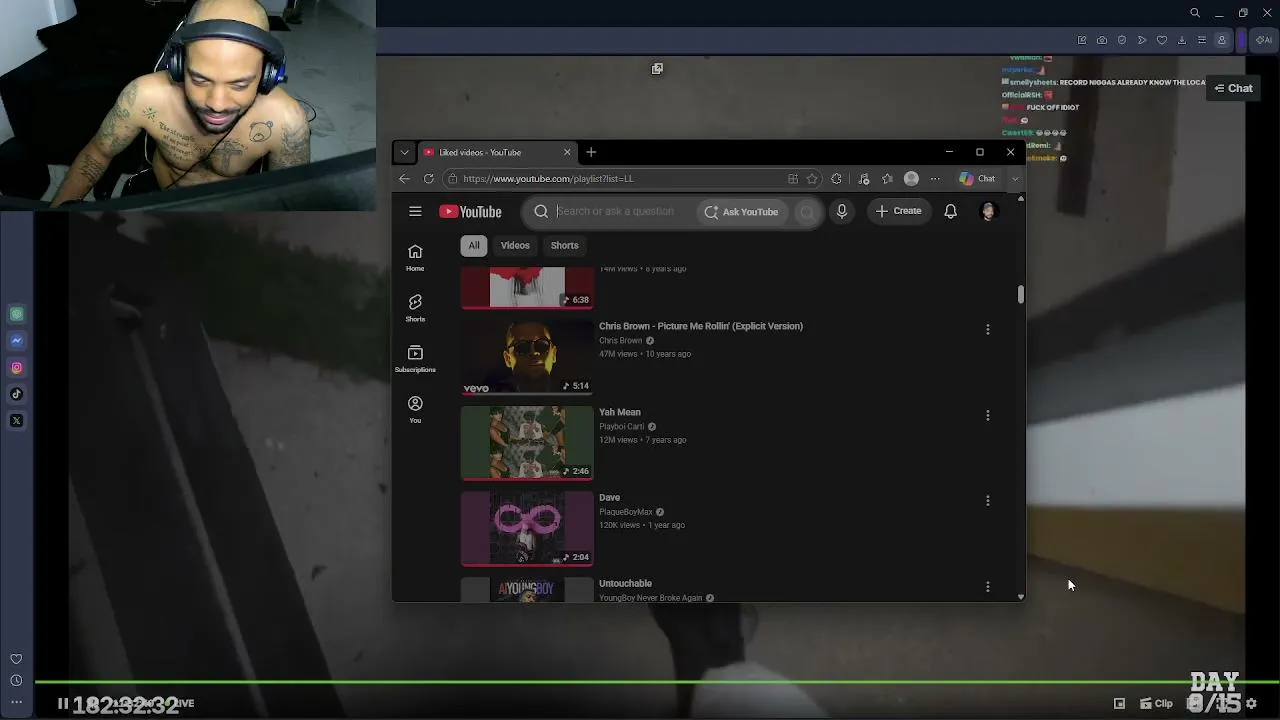Reload the YouTube page
The image size is (1280, 720).
coord(428,179)
